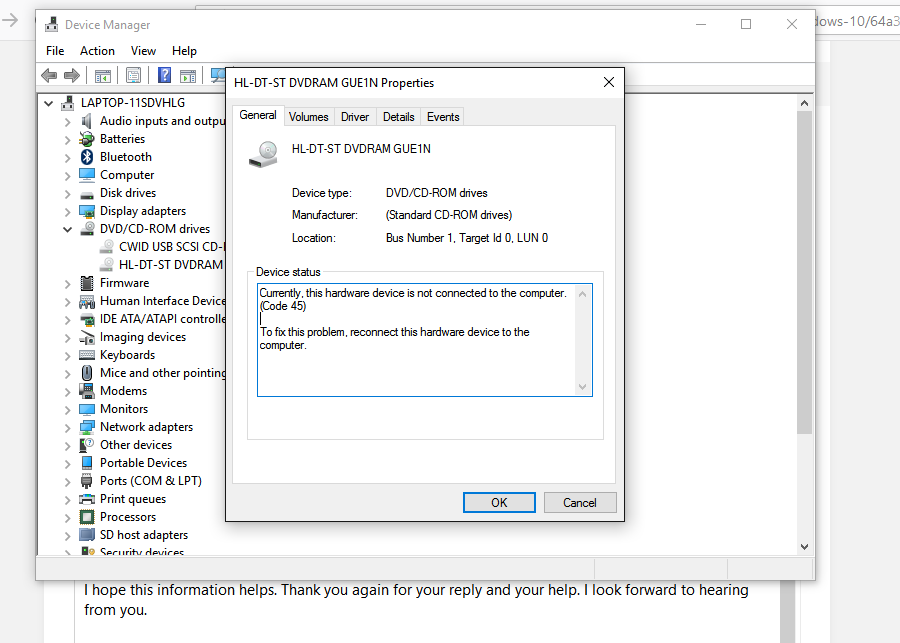Expand the Network adapters category
The height and width of the screenshot is (643, 900).
point(67,428)
